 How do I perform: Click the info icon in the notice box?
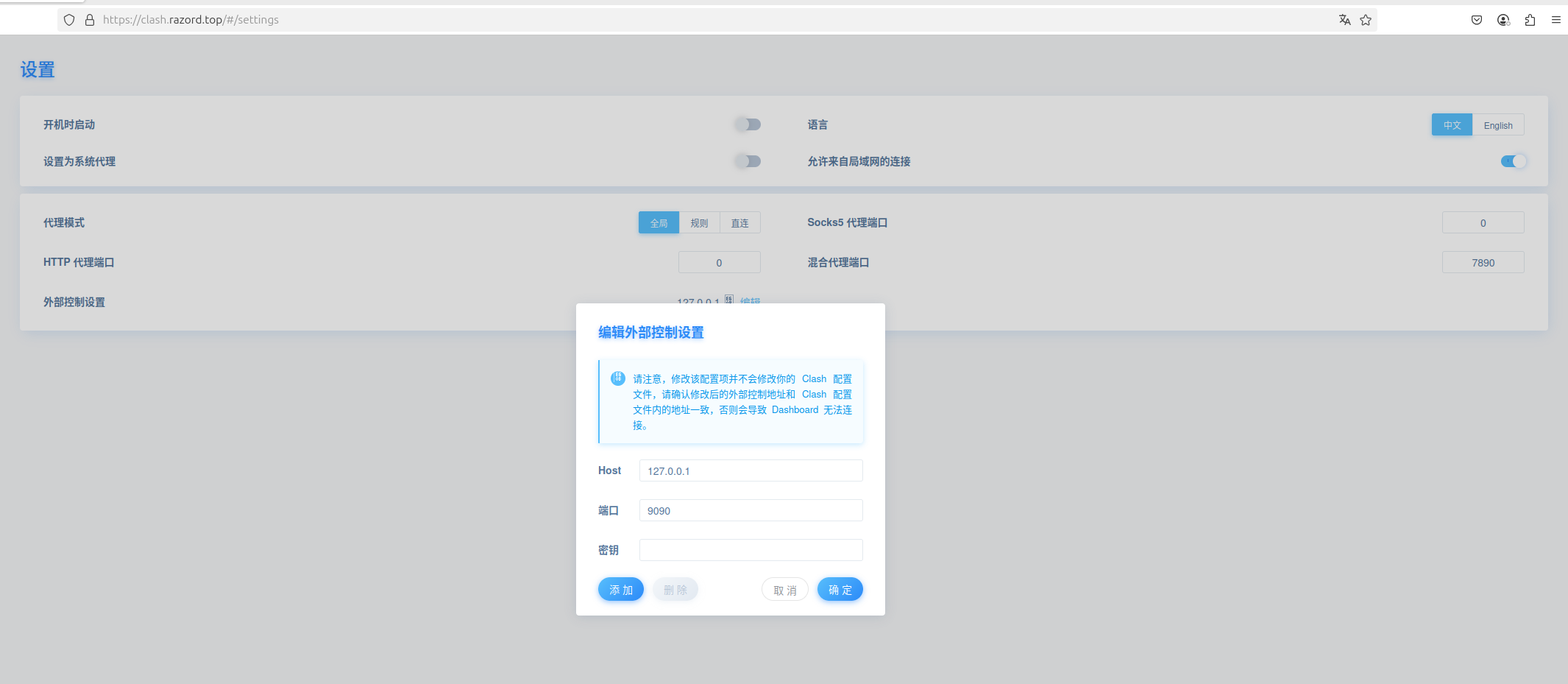point(618,378)
